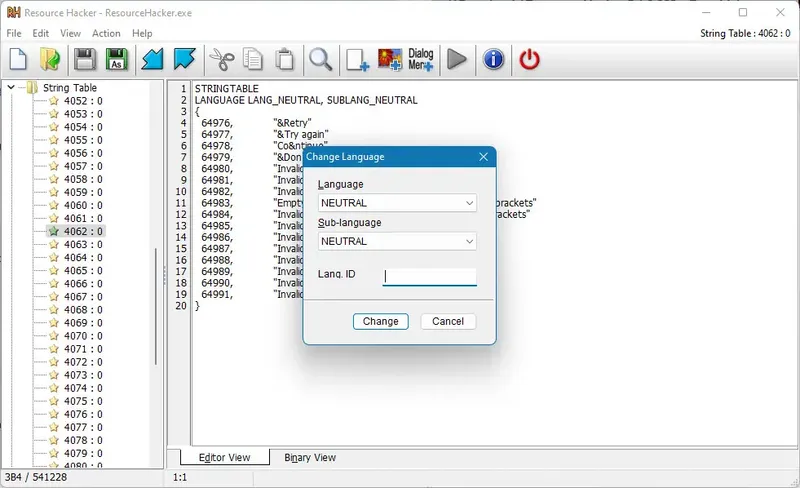Select tree item 4068 : 0
Image resolution: width=800 pixels, height=488 pixels.
click(x=83, y=309)
